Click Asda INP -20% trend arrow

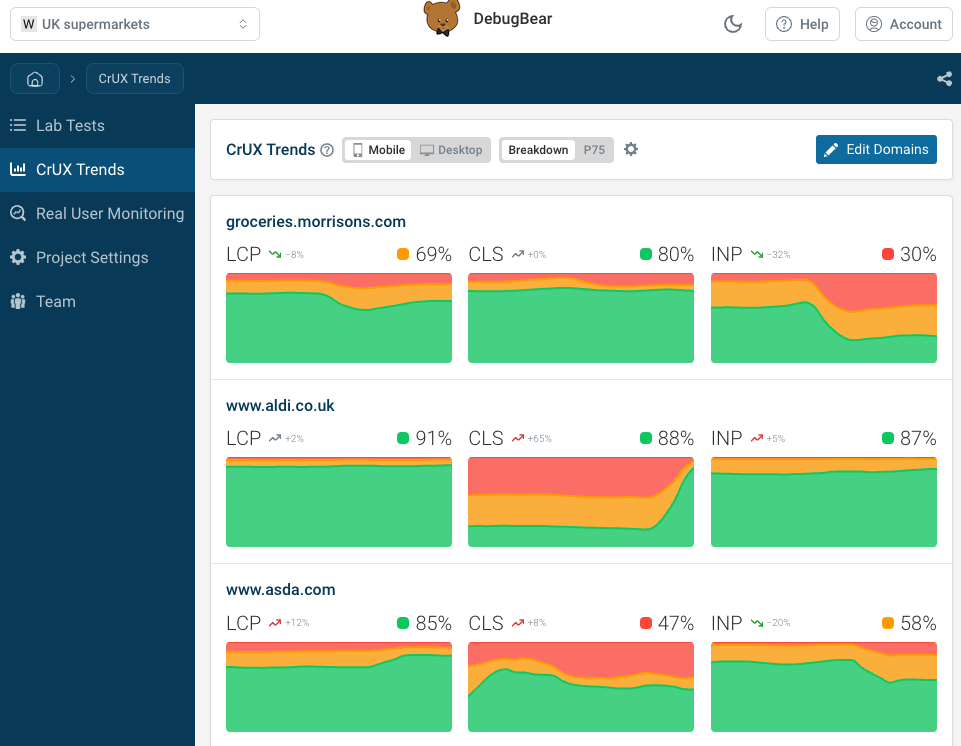[757, 623]
